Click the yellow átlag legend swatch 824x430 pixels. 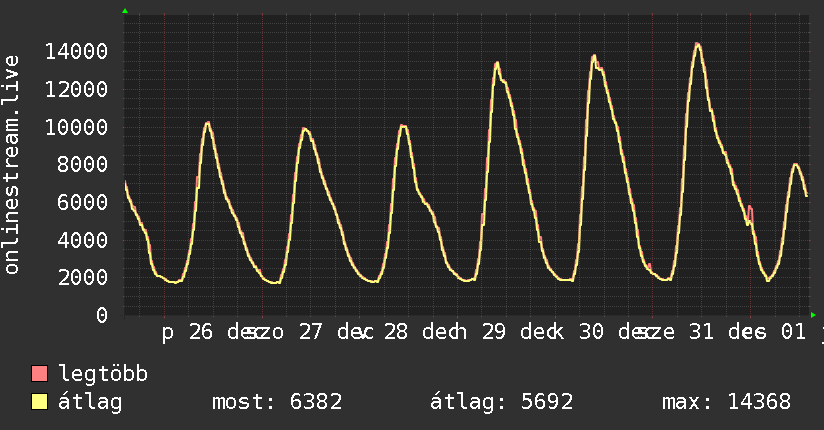[x=39, y=402]
